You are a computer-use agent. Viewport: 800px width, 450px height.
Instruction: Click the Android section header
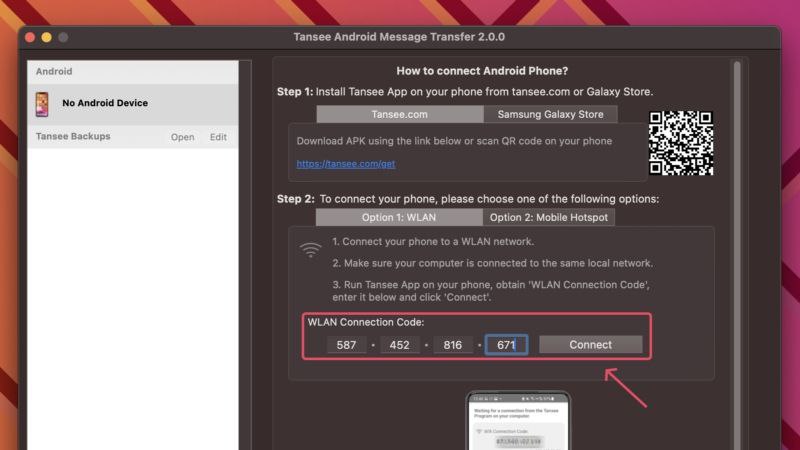(x=133, y=72)
